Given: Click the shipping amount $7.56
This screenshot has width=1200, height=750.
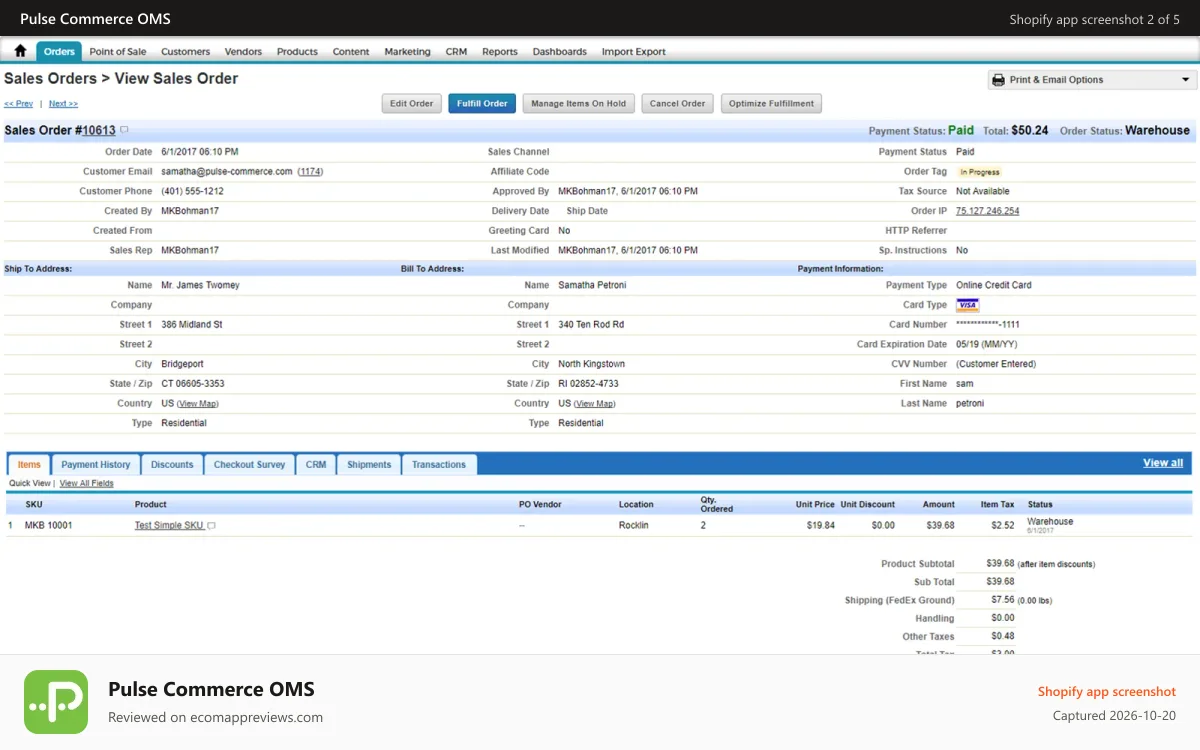Looking at the screenshot, I should (x=1003, y=600).
